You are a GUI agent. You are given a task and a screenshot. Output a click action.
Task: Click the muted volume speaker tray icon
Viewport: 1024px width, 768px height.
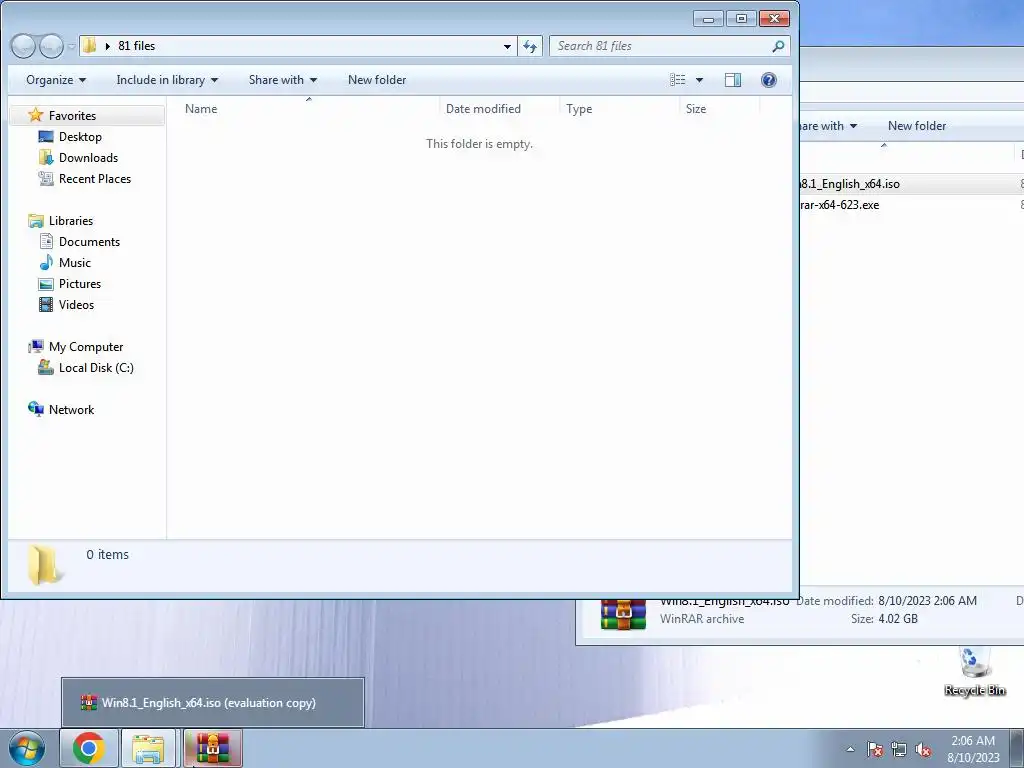pyautogui.click(x=923, y=749)
